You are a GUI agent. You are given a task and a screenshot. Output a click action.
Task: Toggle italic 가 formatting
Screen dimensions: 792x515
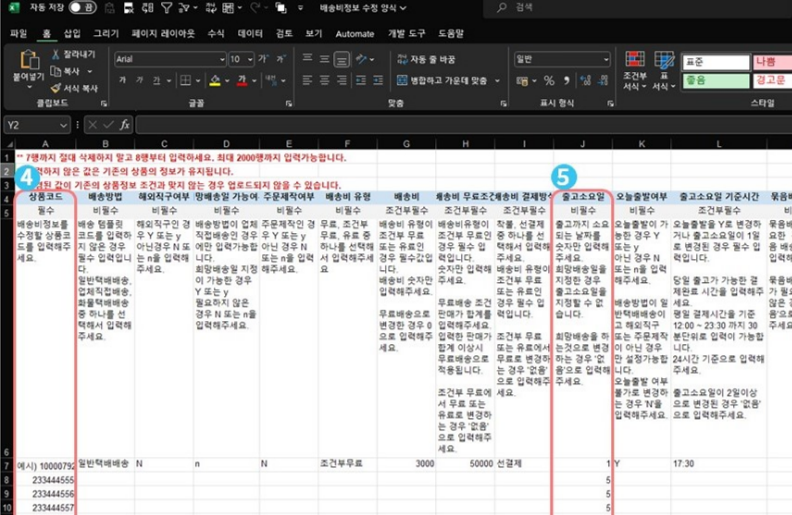139,80
